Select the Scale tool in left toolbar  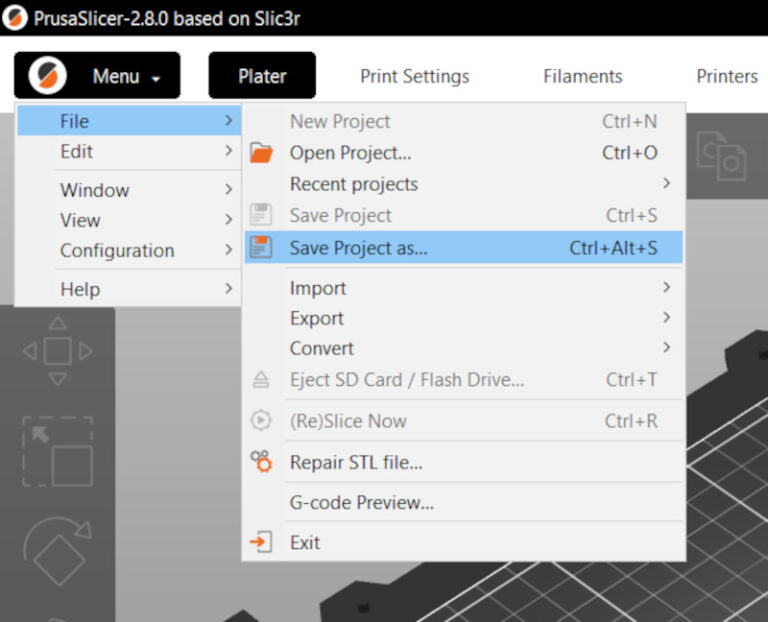point(57,452)
